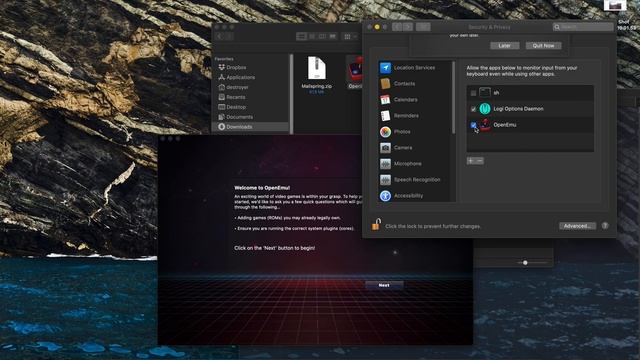Open the Calendars privacy category
The image size is (640, 360).
coord(416,100)
